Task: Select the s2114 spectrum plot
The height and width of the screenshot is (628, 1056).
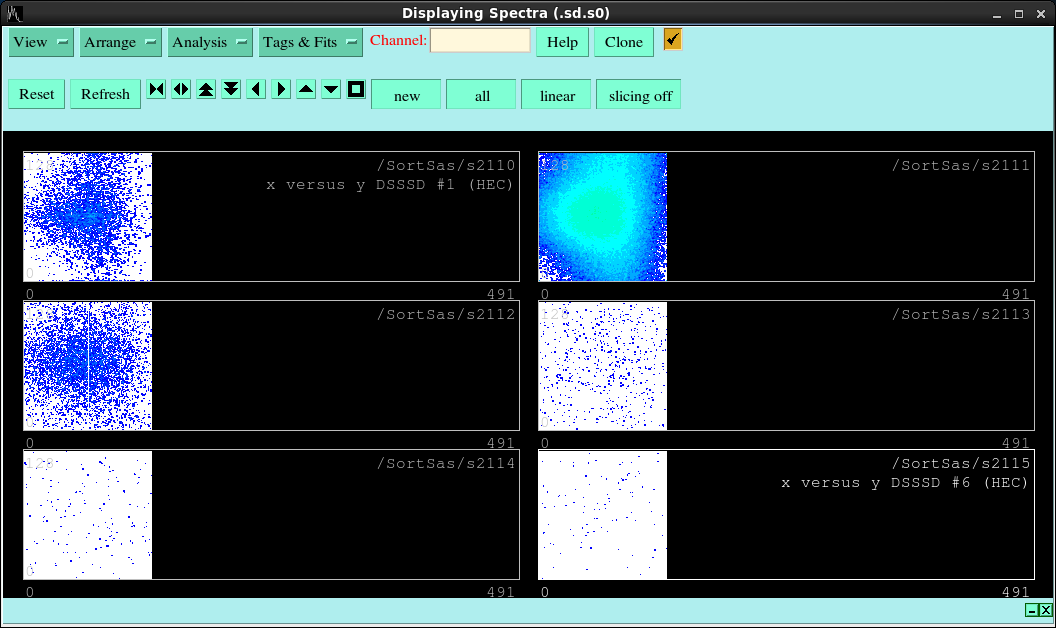Action: click(271, 514)
